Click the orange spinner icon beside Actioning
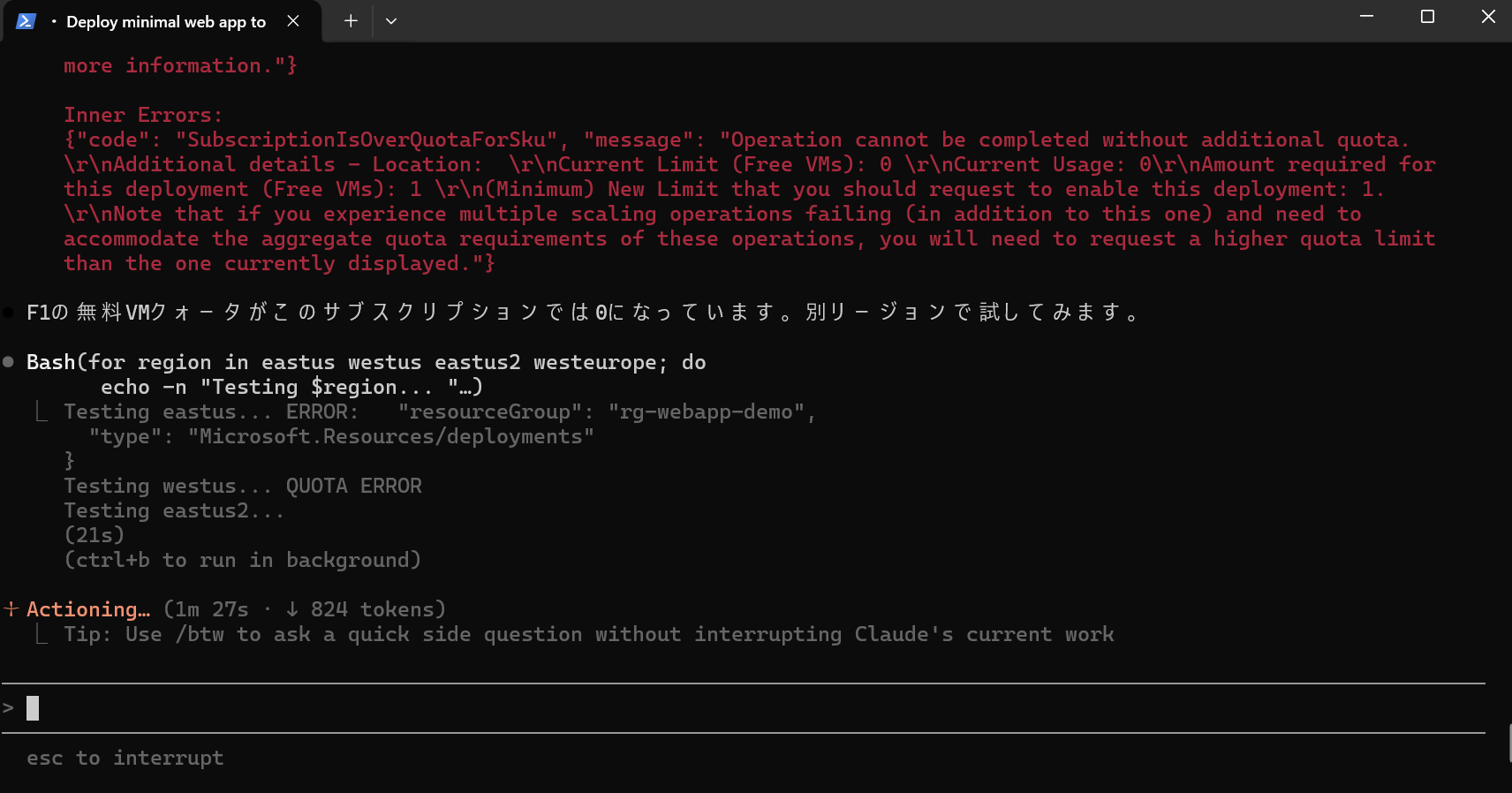Viewport: 1512px width, 793px height. click(11, 609)
